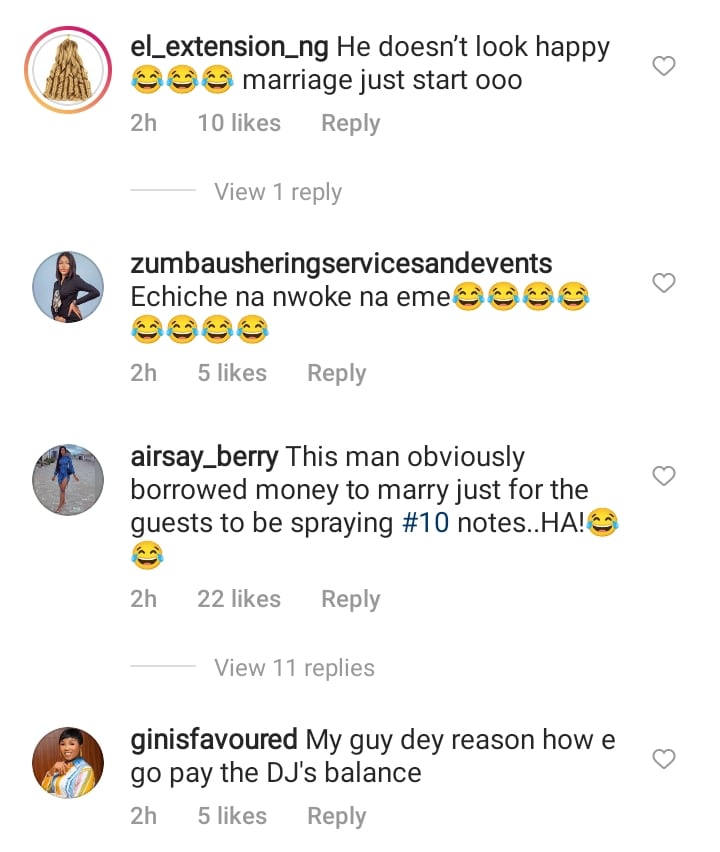The image size is (720, 852).
Task: Heart the ginisfavoured comment
Action: (x=664, y=760)
